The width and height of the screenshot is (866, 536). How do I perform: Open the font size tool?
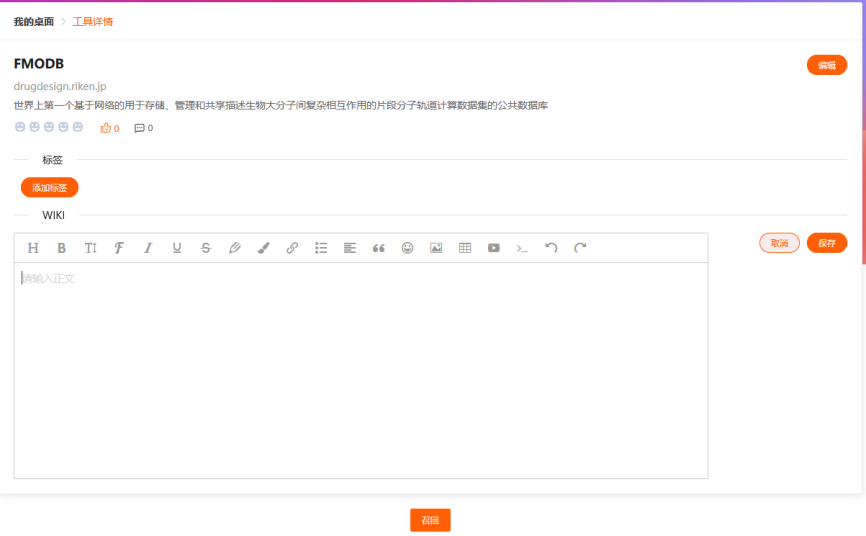91,248
